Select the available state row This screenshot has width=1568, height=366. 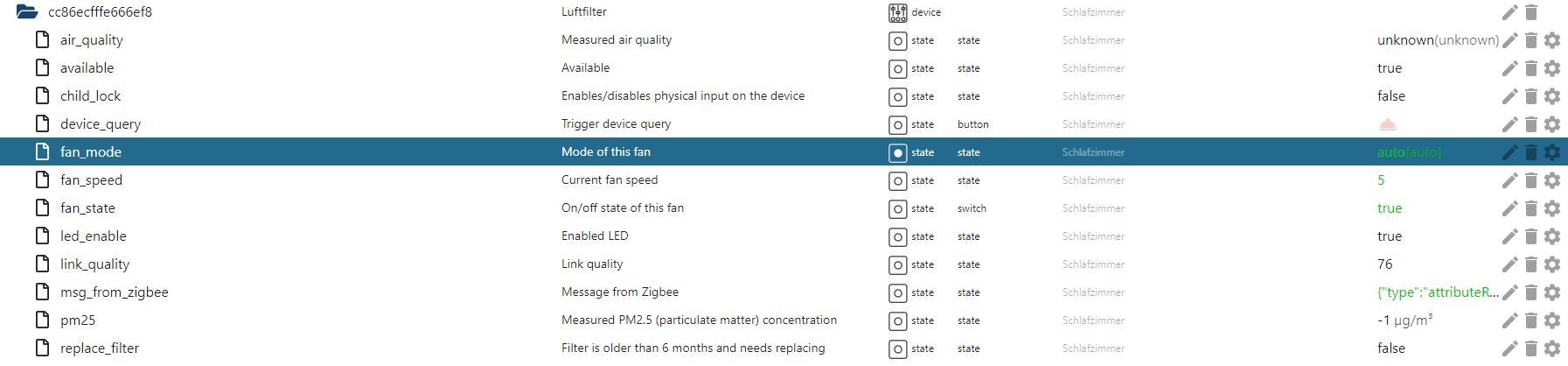(87, 68)
